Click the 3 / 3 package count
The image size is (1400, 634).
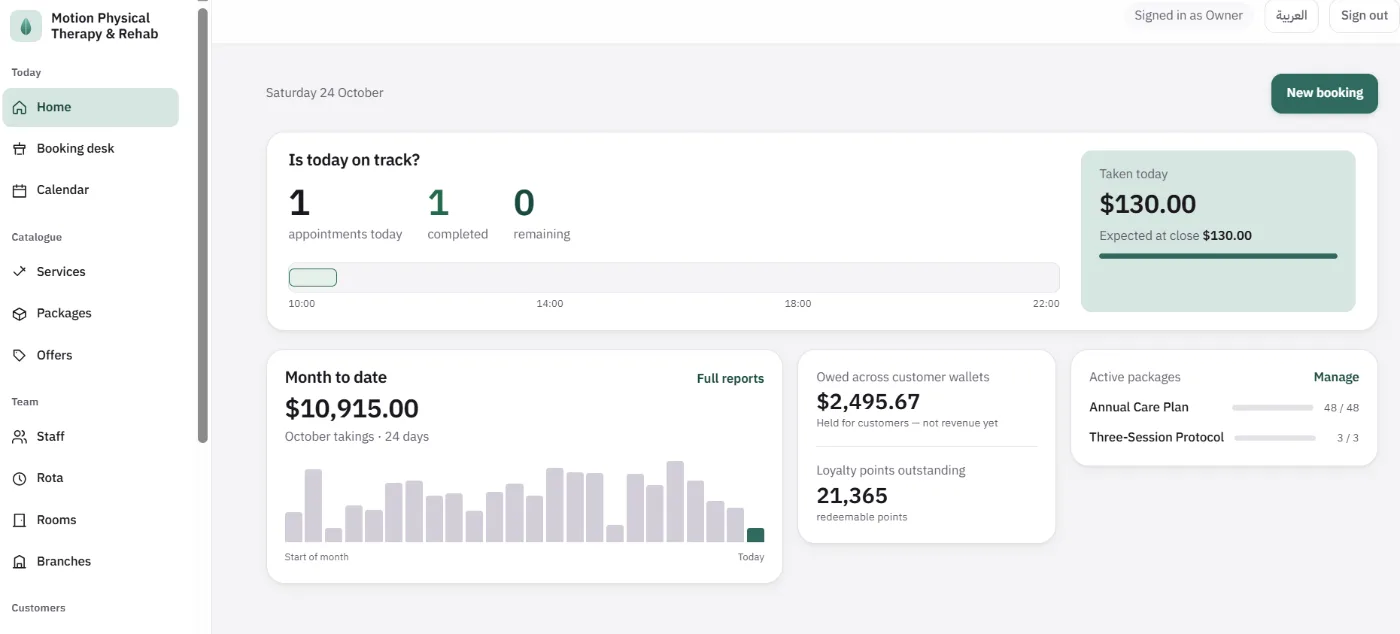pyautogui.click(x=1348, y=438)
